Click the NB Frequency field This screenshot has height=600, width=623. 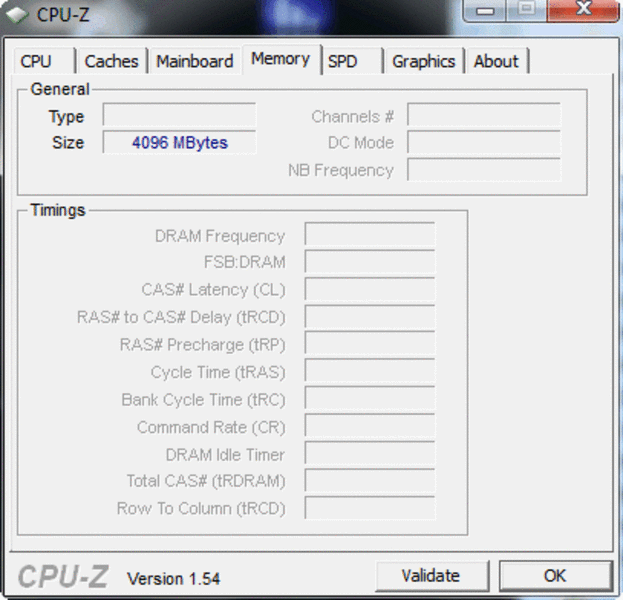pos(484,170)
